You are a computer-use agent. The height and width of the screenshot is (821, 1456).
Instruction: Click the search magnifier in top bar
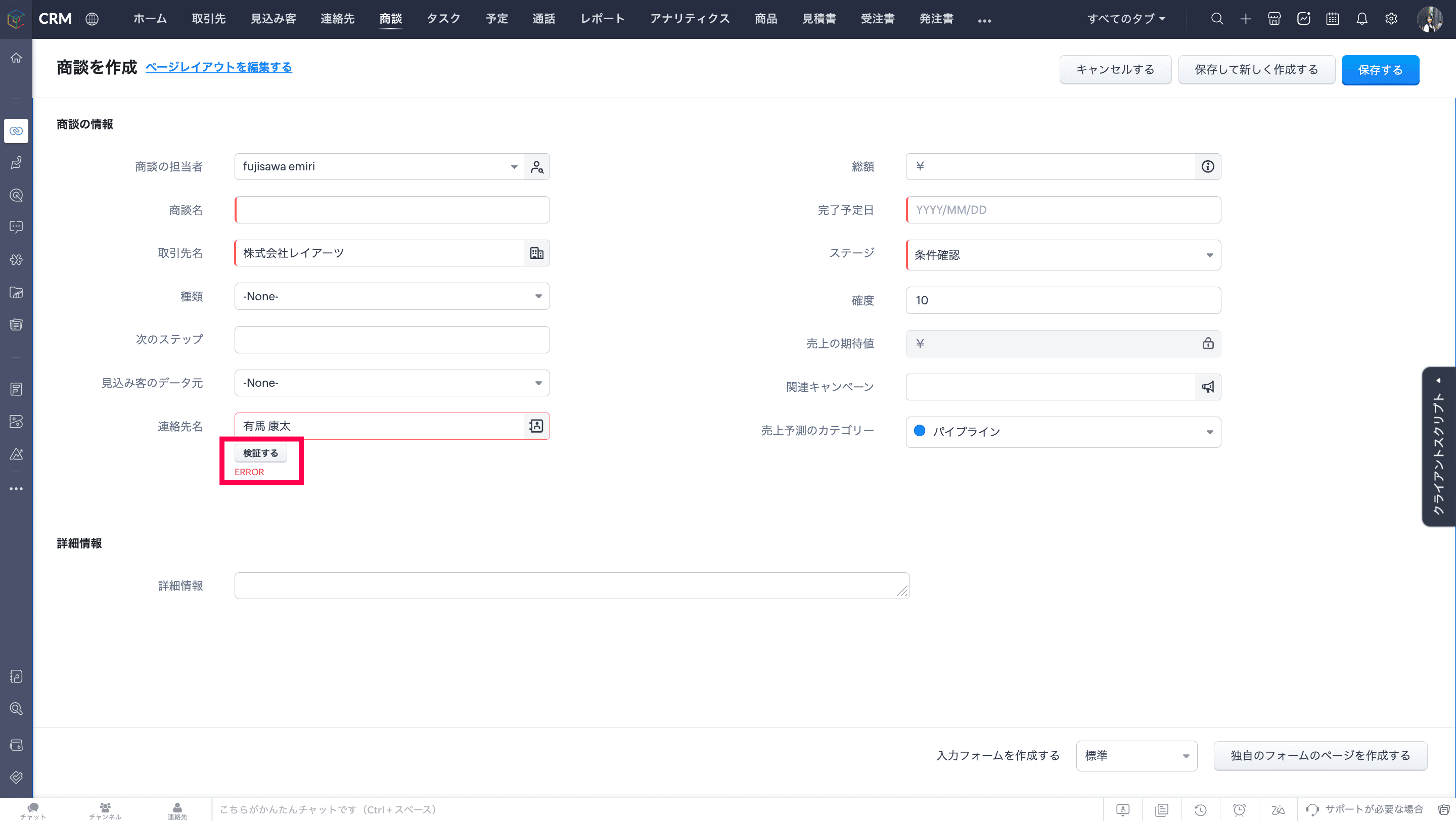tap(1217, 19)
